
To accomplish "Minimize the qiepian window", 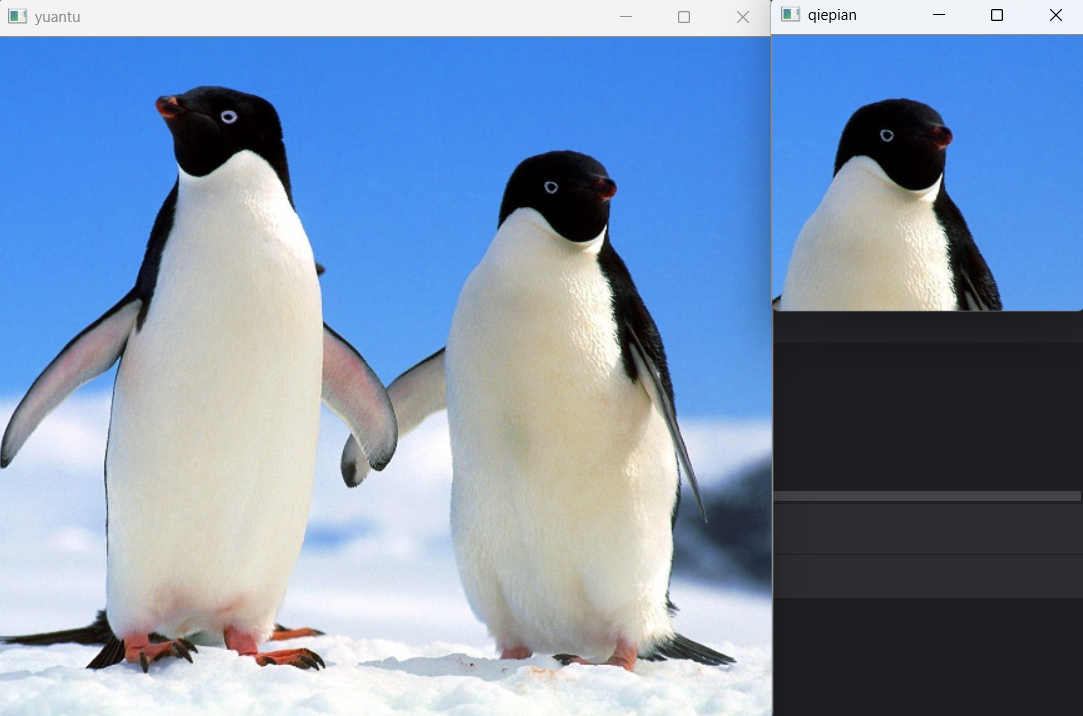I will click(939, 14).
